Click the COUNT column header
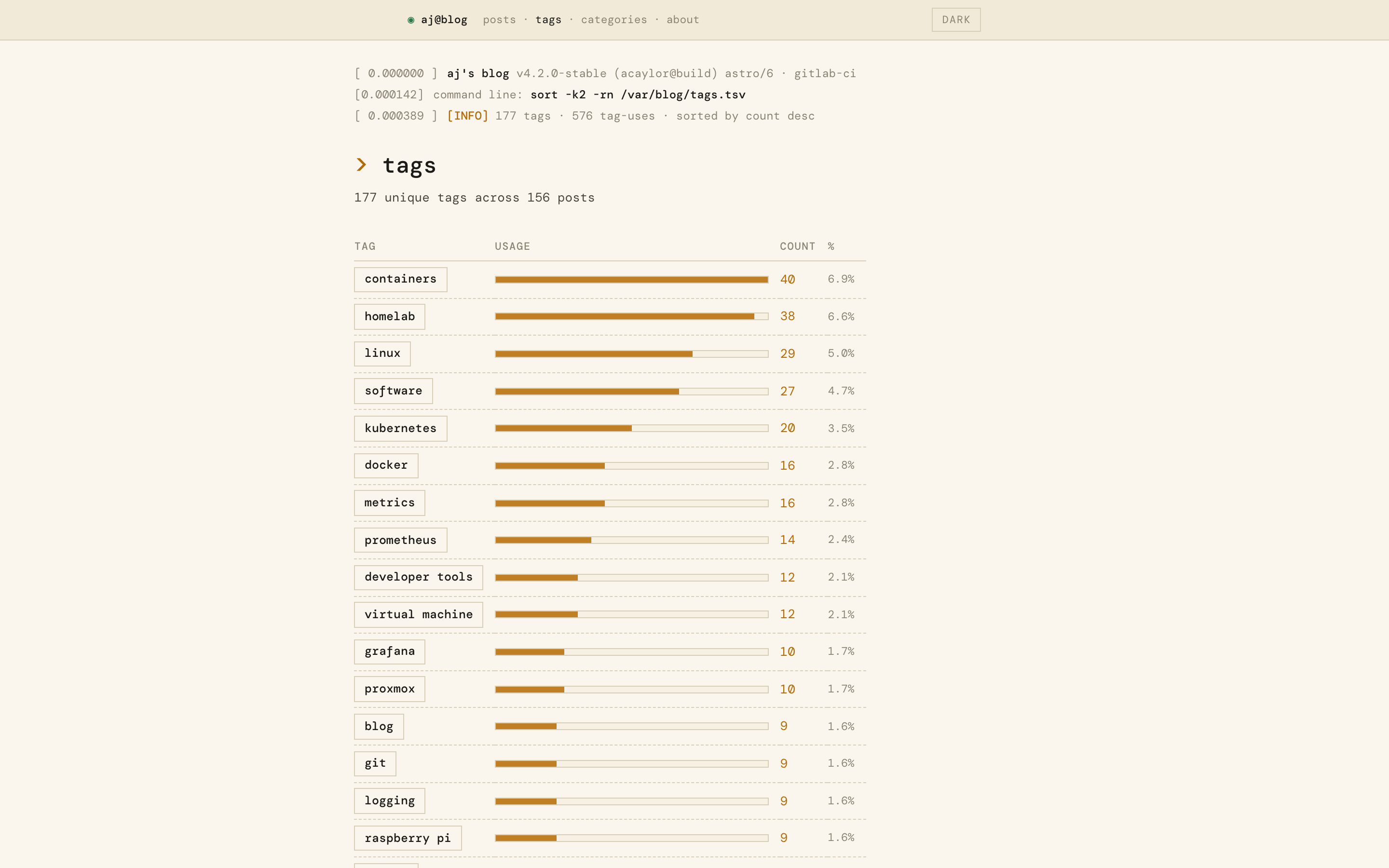 (x=797, y=246)
